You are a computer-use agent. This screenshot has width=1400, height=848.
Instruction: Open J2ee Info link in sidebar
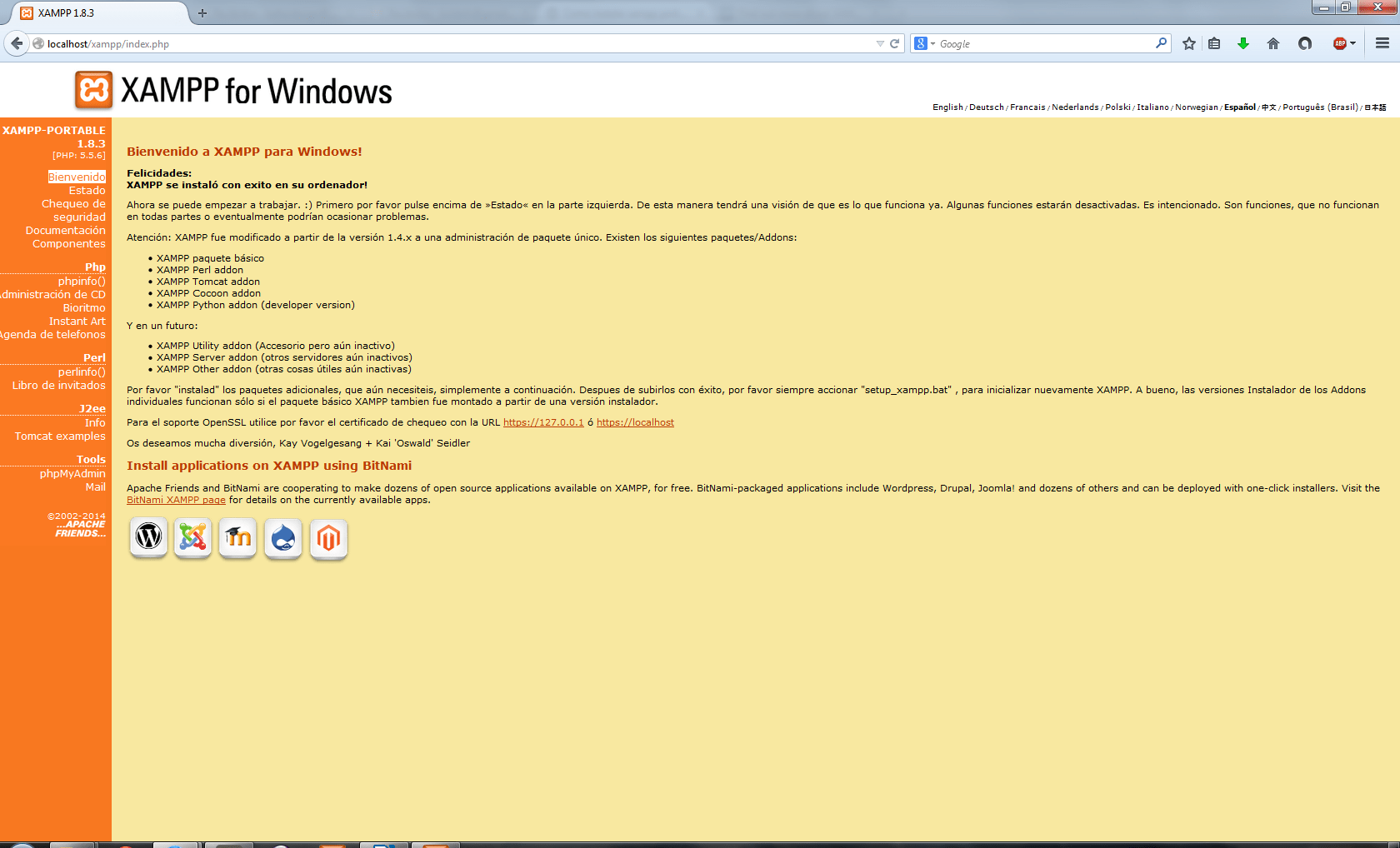click(95, 422)
